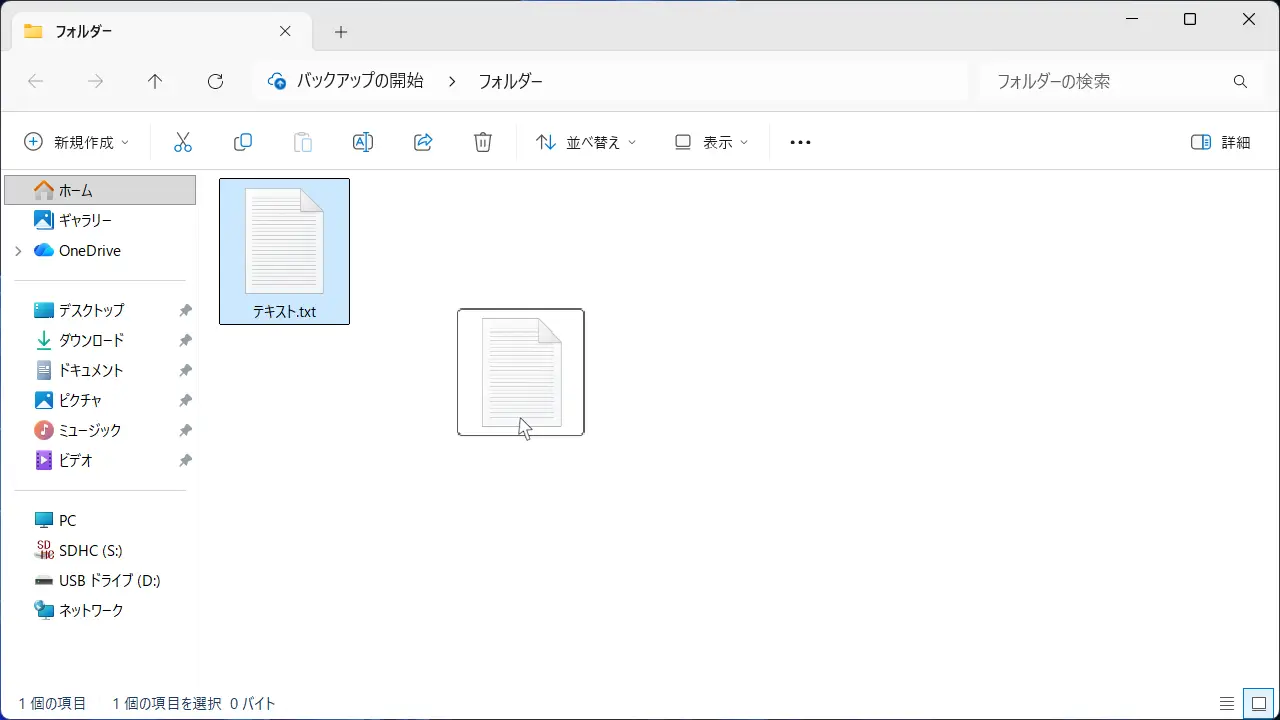
Task: Click the Rename icon in toolbar
Action: click(x=363, y=142)
